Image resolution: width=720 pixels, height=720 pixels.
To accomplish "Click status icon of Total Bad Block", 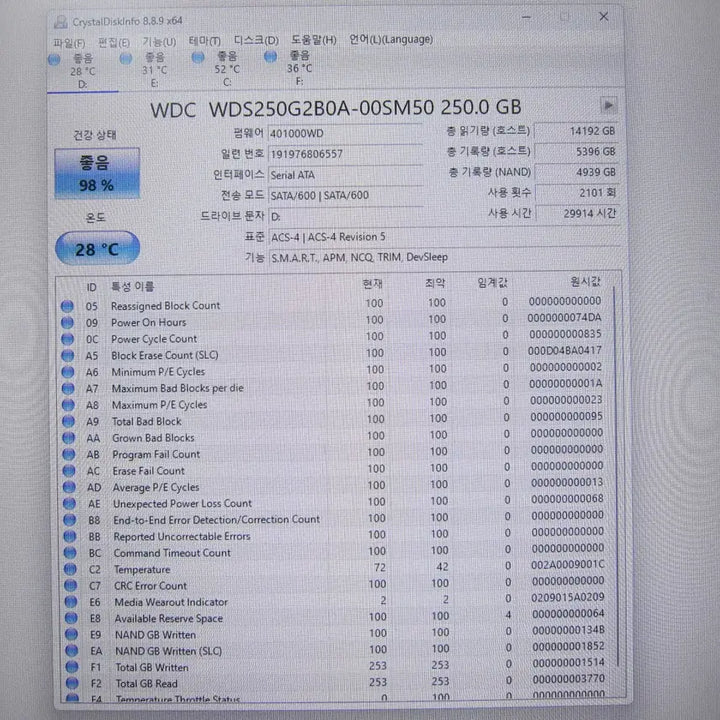I will click(68, 422).
